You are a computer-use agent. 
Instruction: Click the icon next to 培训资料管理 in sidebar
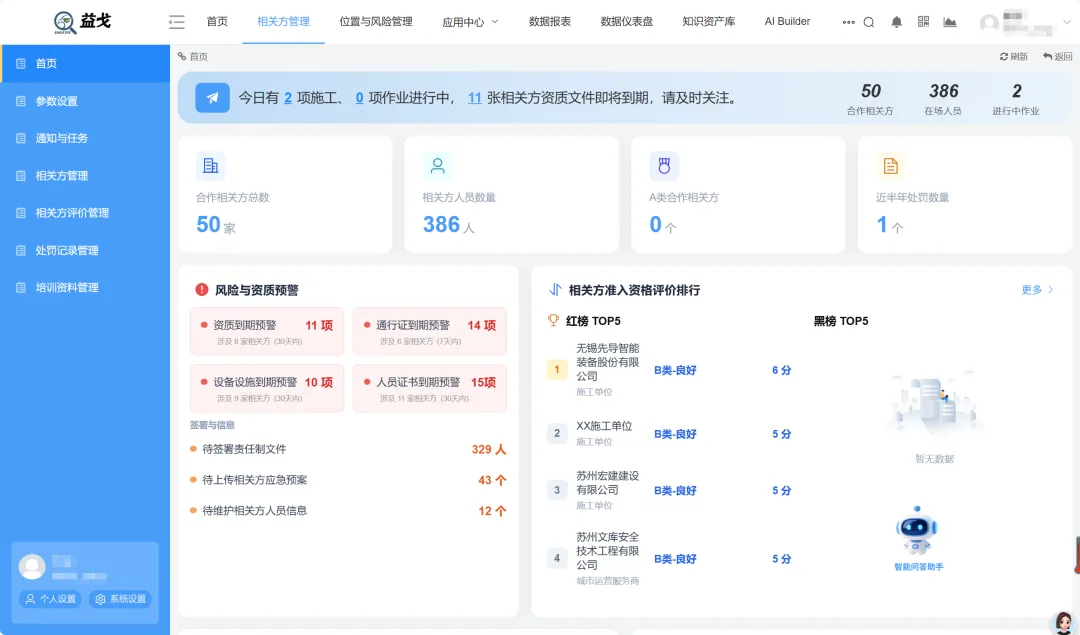[x=21, y=288]
